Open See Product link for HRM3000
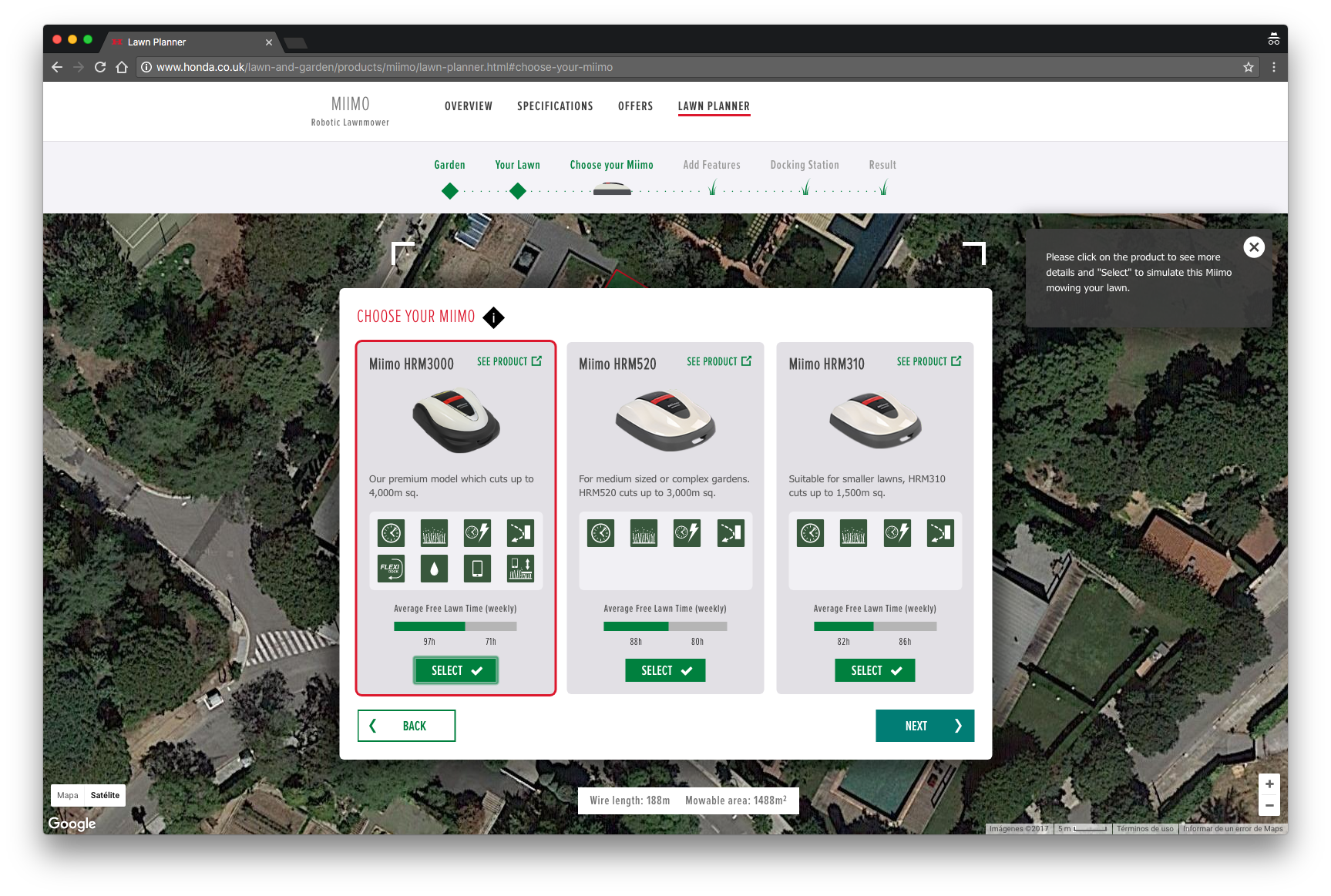Image resolution: width=1331 pixels, height=896 pixels. point(509,361)
